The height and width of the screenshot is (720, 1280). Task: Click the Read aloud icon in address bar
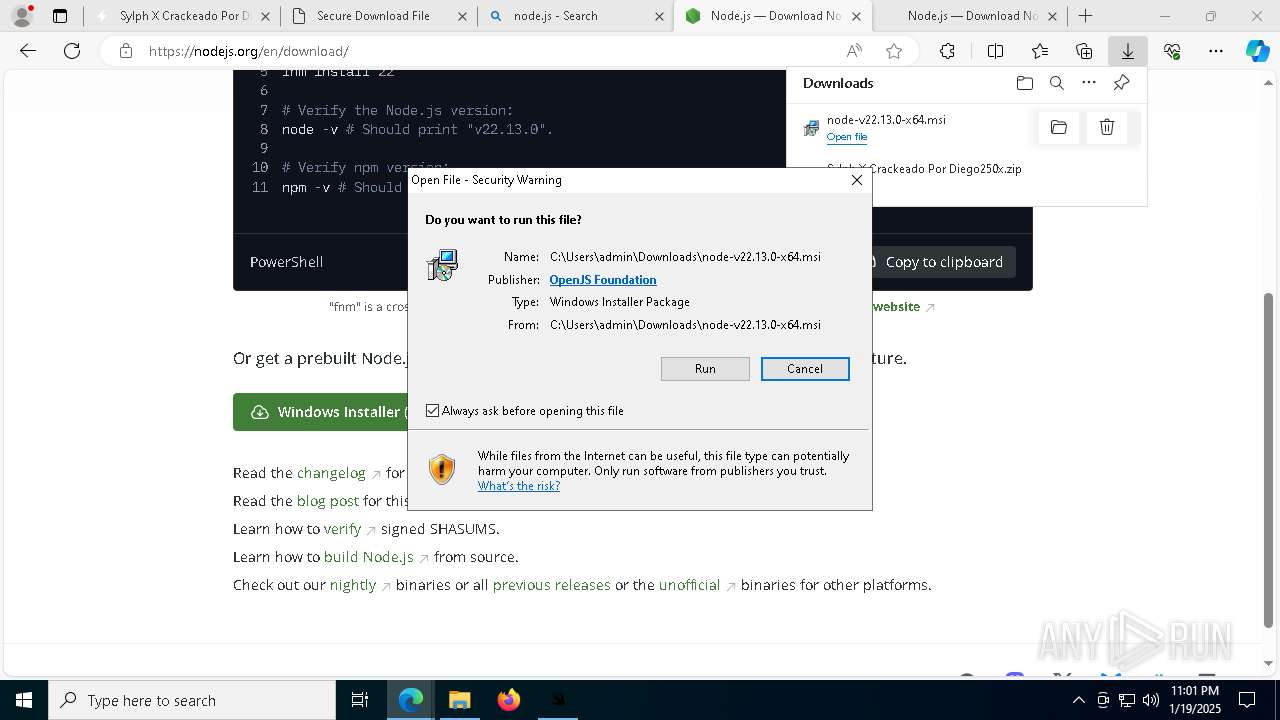(854, 51)
